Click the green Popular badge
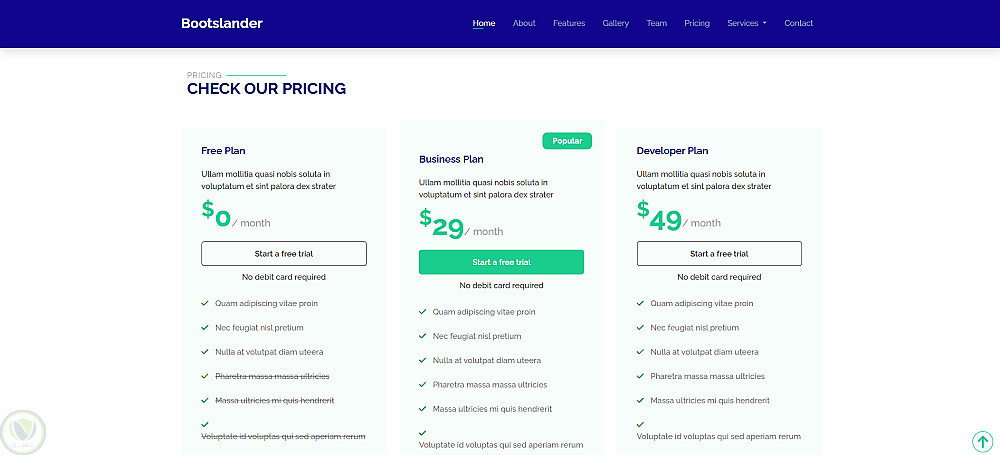The width and height of the screenshot is (1000, 455). pos(567,141)
